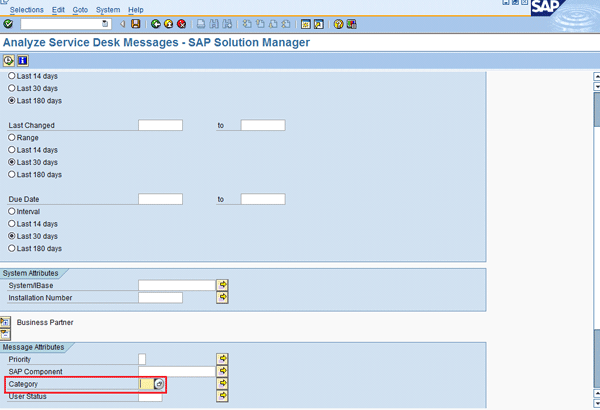This screenshot has height=410, width=600.
Task: Select checked Last 30 days under Due Date
Action: (12, 236)
